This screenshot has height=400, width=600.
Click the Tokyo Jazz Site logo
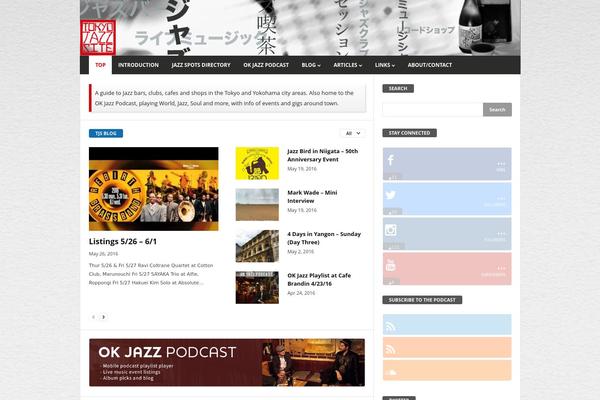tap(98, 38)
